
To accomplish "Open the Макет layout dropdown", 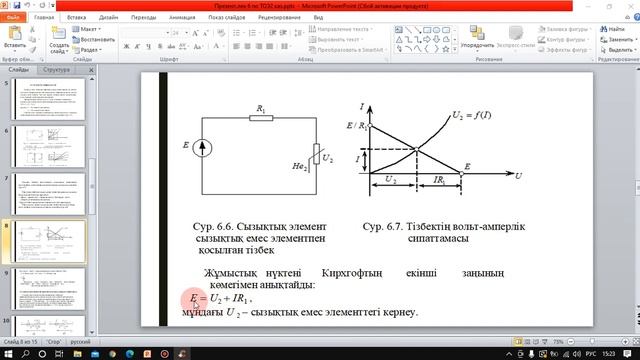I will coord(87,29).
